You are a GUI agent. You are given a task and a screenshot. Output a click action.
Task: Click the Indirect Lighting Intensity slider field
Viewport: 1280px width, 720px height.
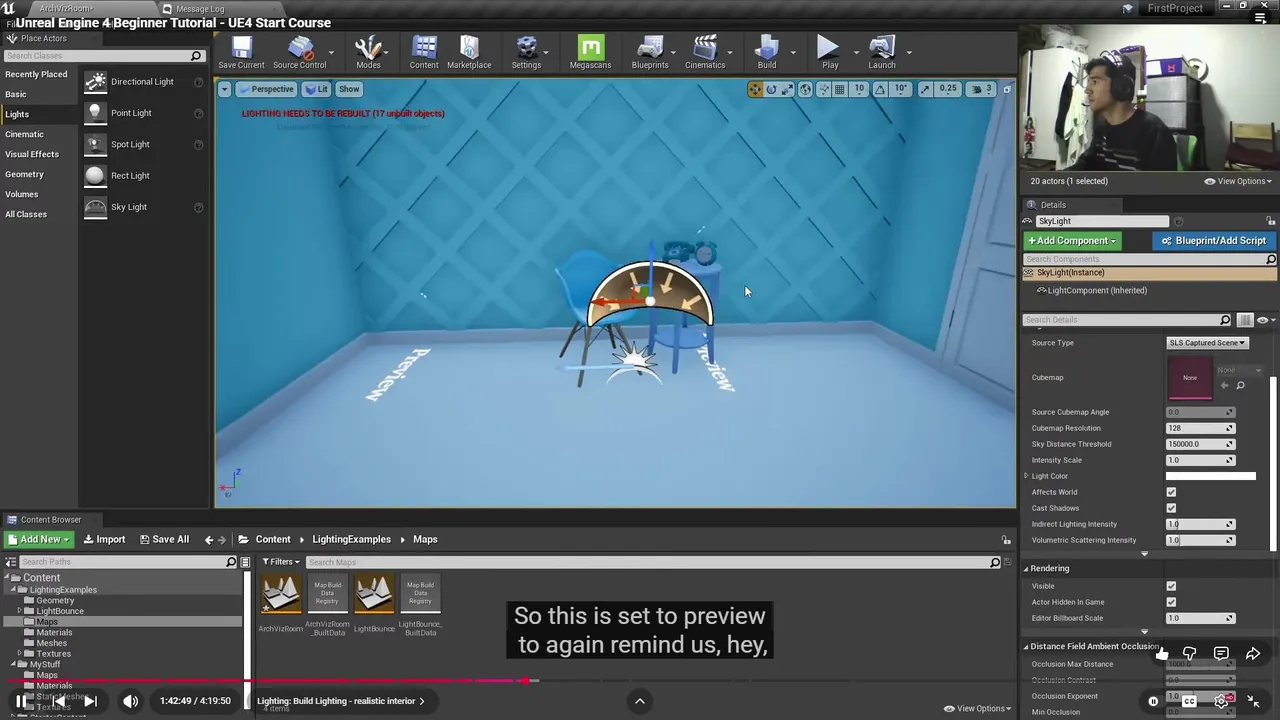click(1200, 524)
